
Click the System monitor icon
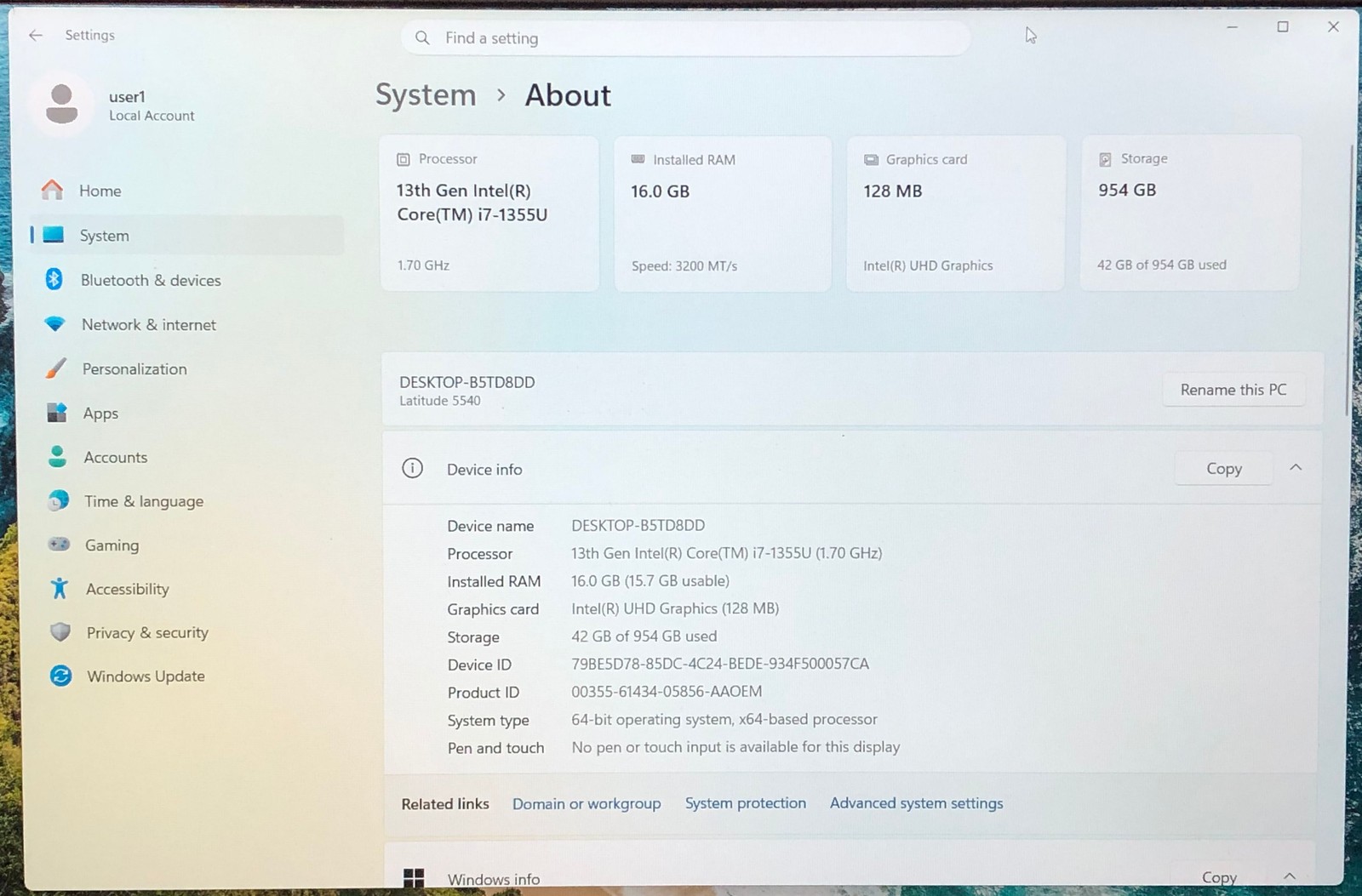click(x=54, y=235)
